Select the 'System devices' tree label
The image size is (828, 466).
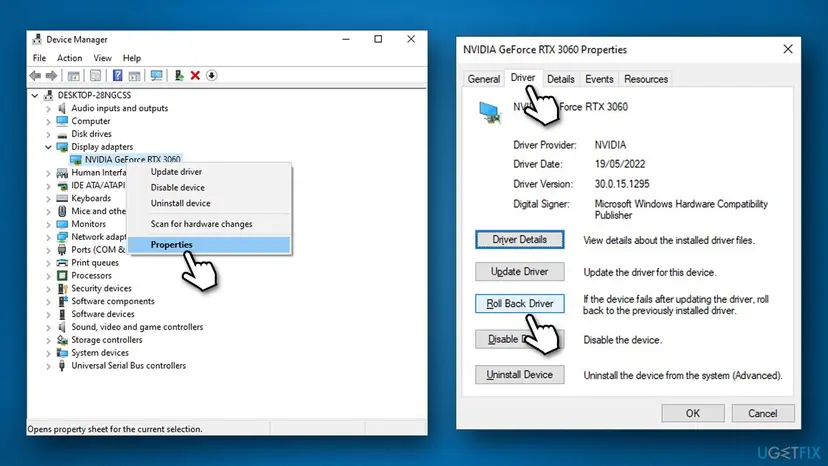100,353
